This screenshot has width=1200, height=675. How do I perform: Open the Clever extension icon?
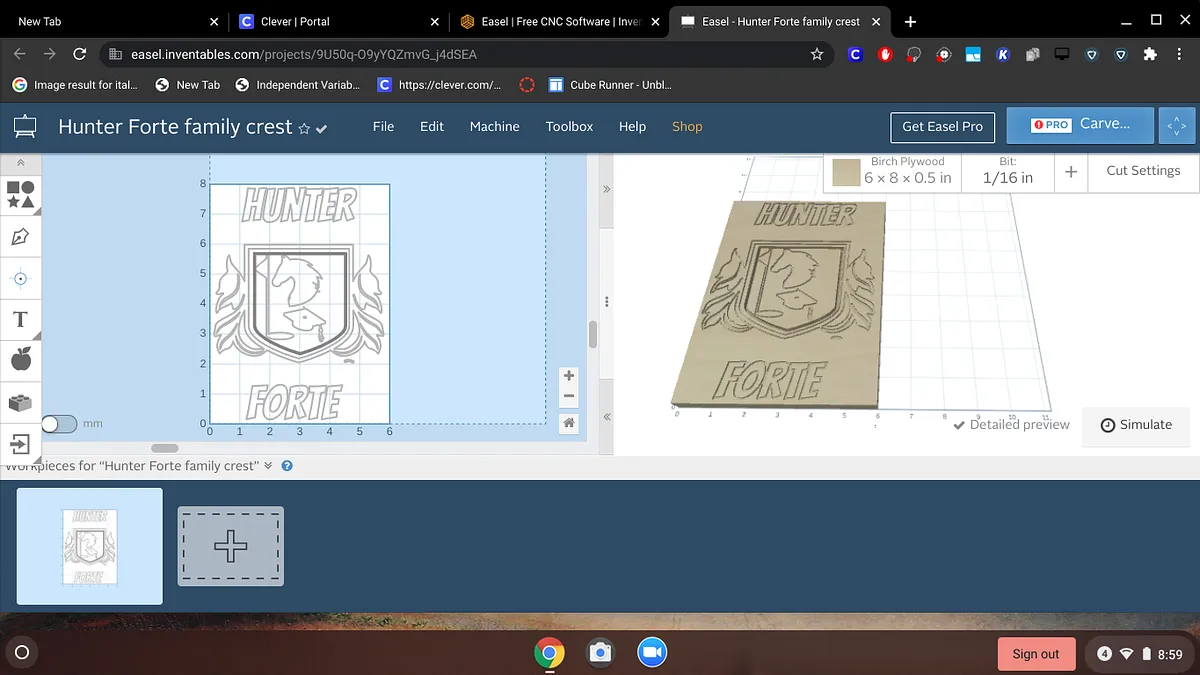pos(855,54)
